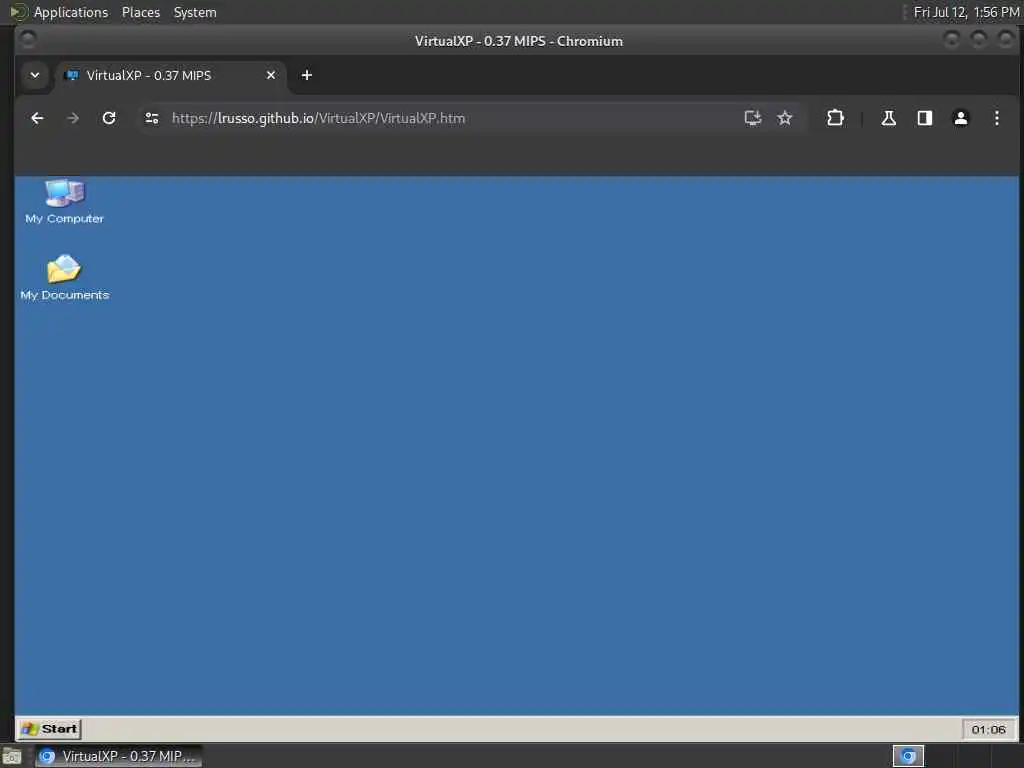
Task: Open the Extensions puzzle menu
Action: coord(835,118)
